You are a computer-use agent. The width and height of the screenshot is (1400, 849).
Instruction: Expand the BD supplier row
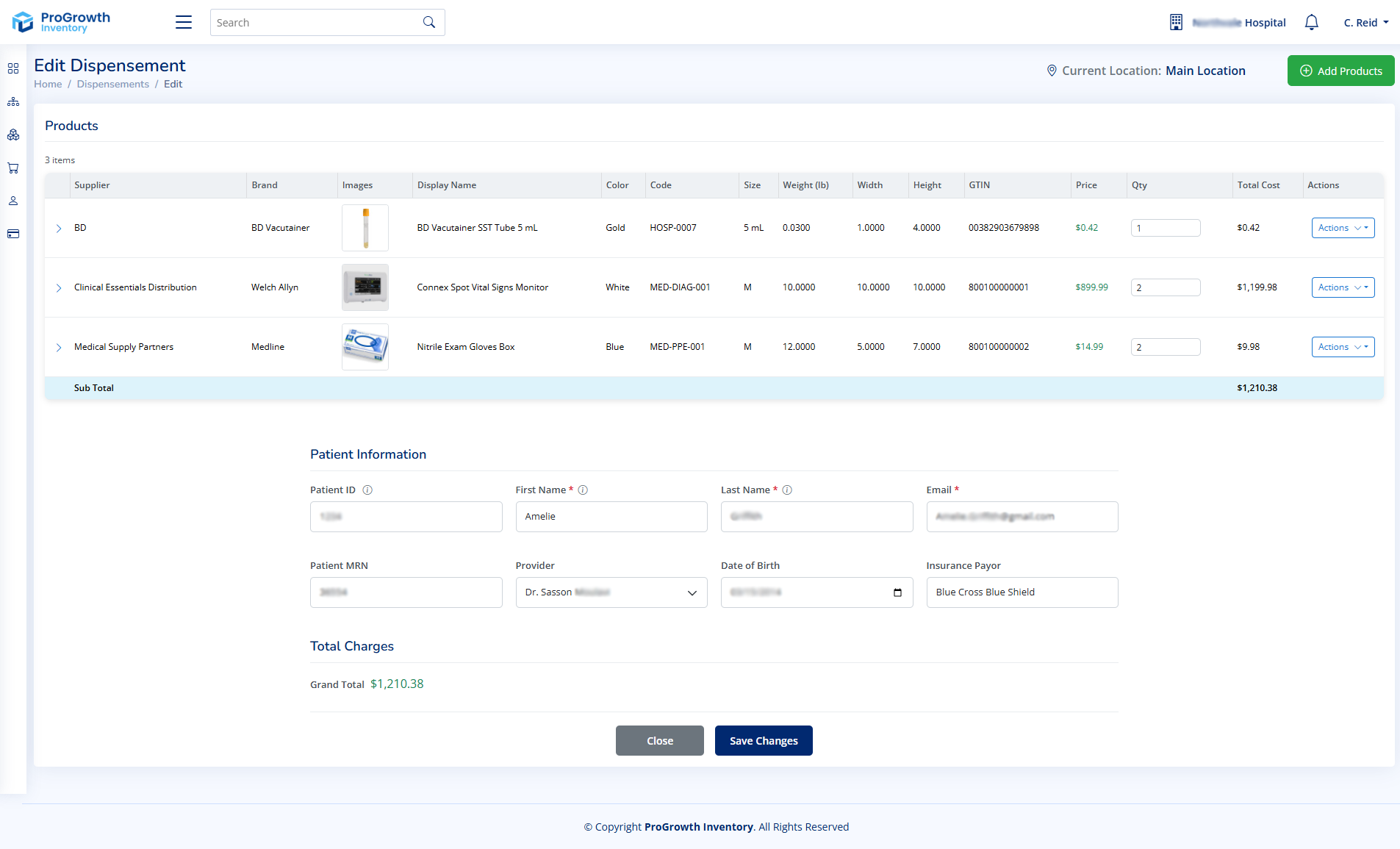point(59,229)
